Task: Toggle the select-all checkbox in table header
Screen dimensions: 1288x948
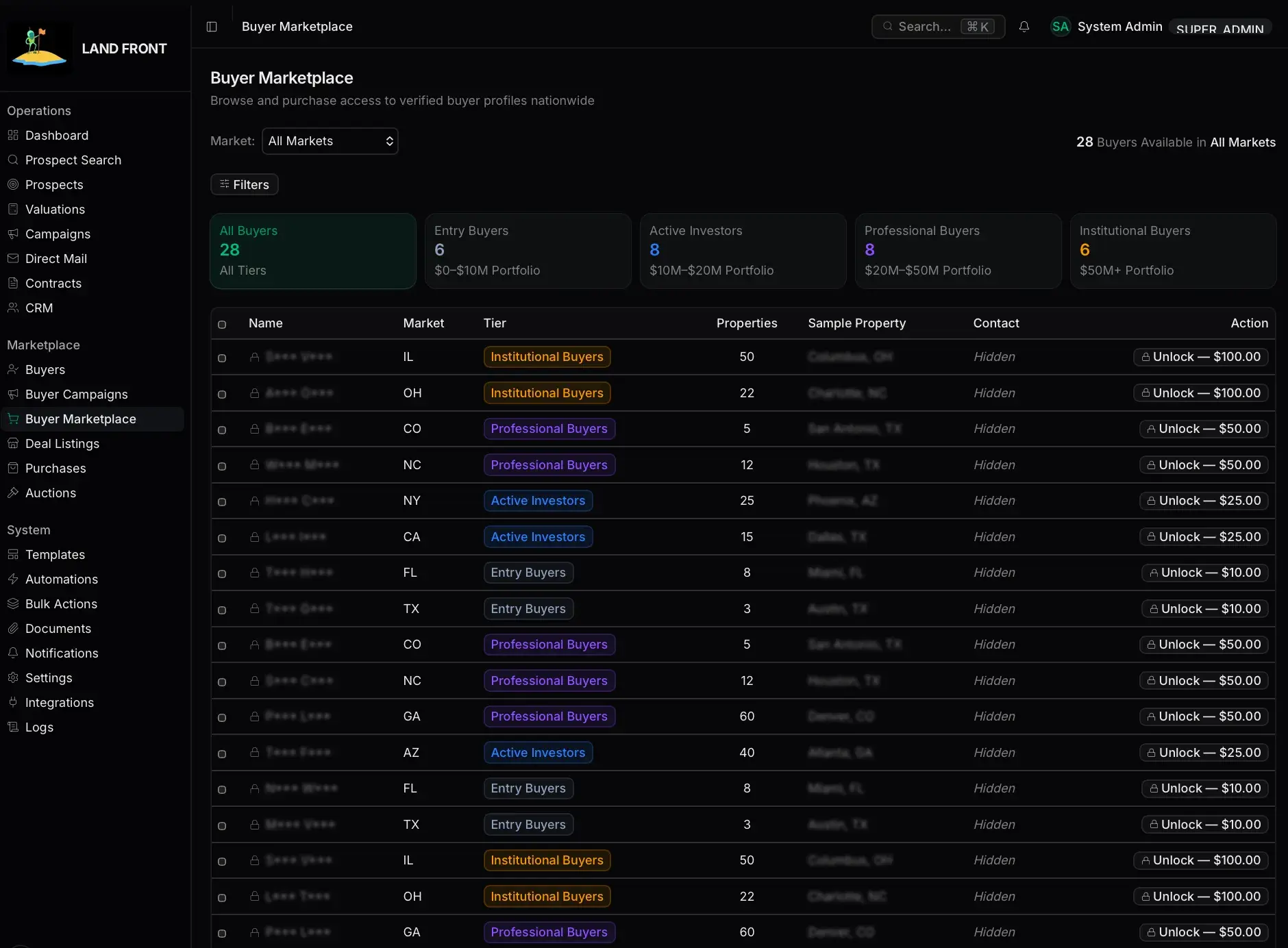Action: [x=222, y=324]
